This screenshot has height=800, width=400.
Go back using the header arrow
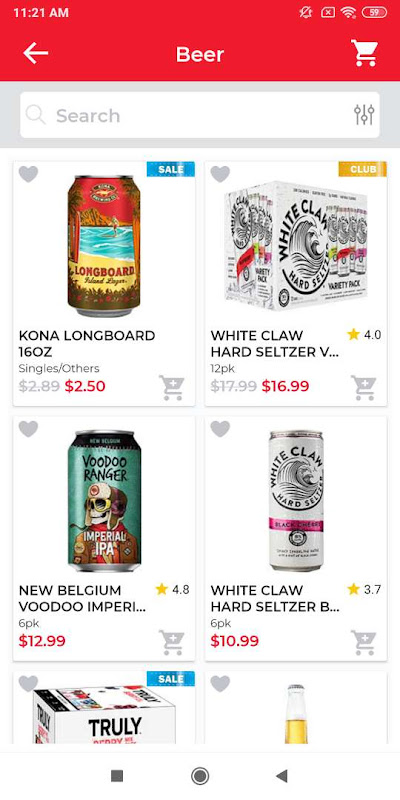coord(35,53)
